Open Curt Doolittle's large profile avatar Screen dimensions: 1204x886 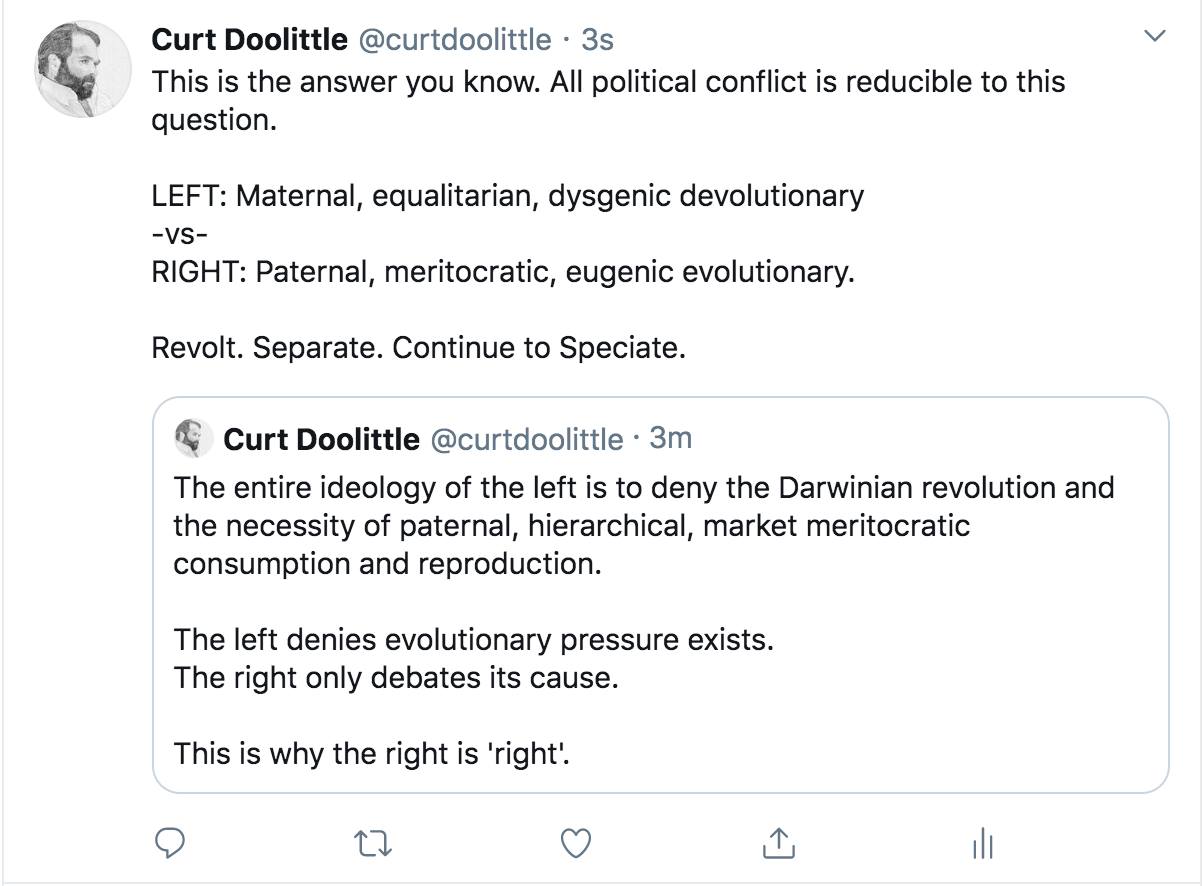[x=84, y=68]
